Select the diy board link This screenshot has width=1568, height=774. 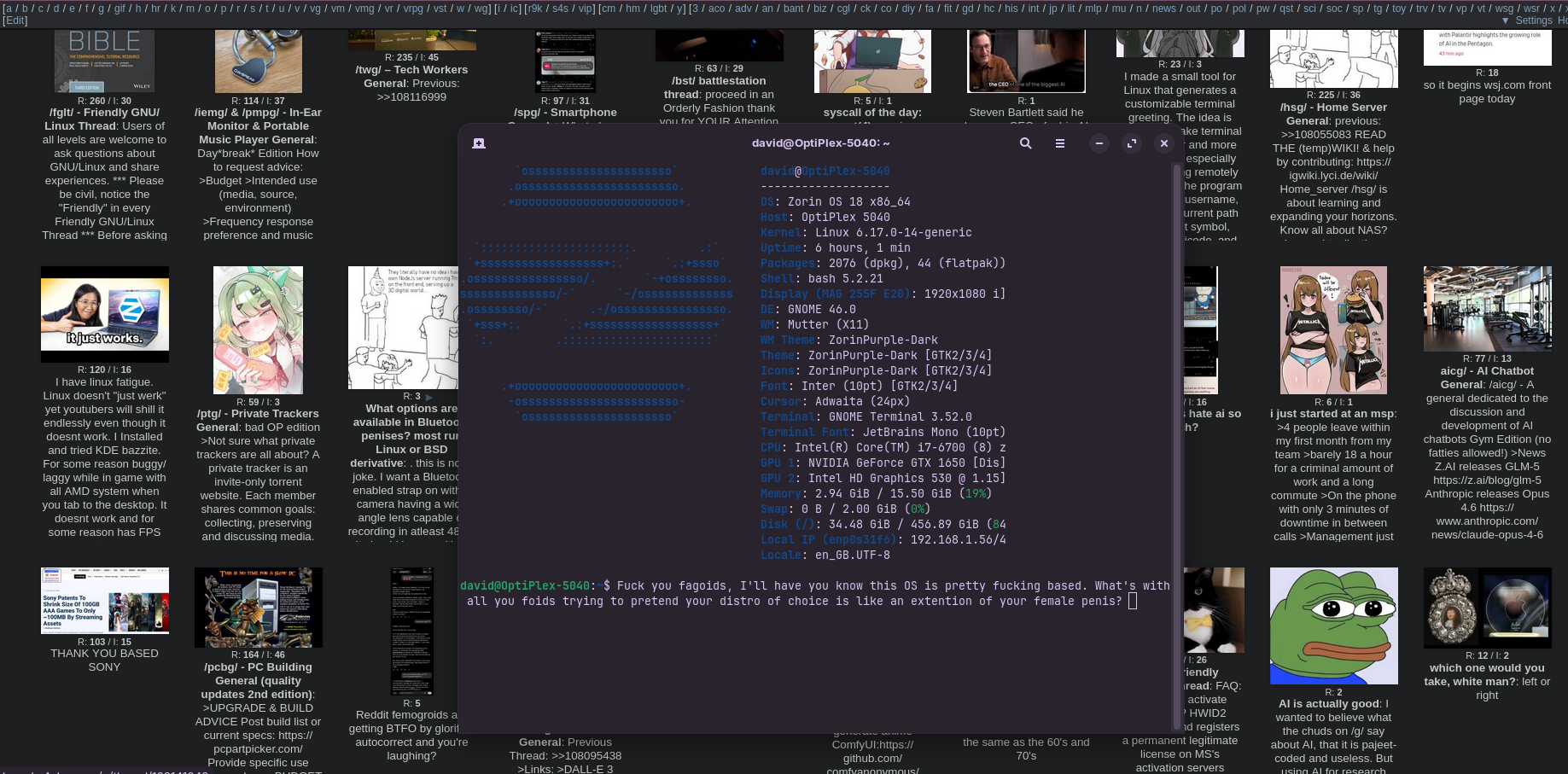pyautogui.click(x=908, y=9)
